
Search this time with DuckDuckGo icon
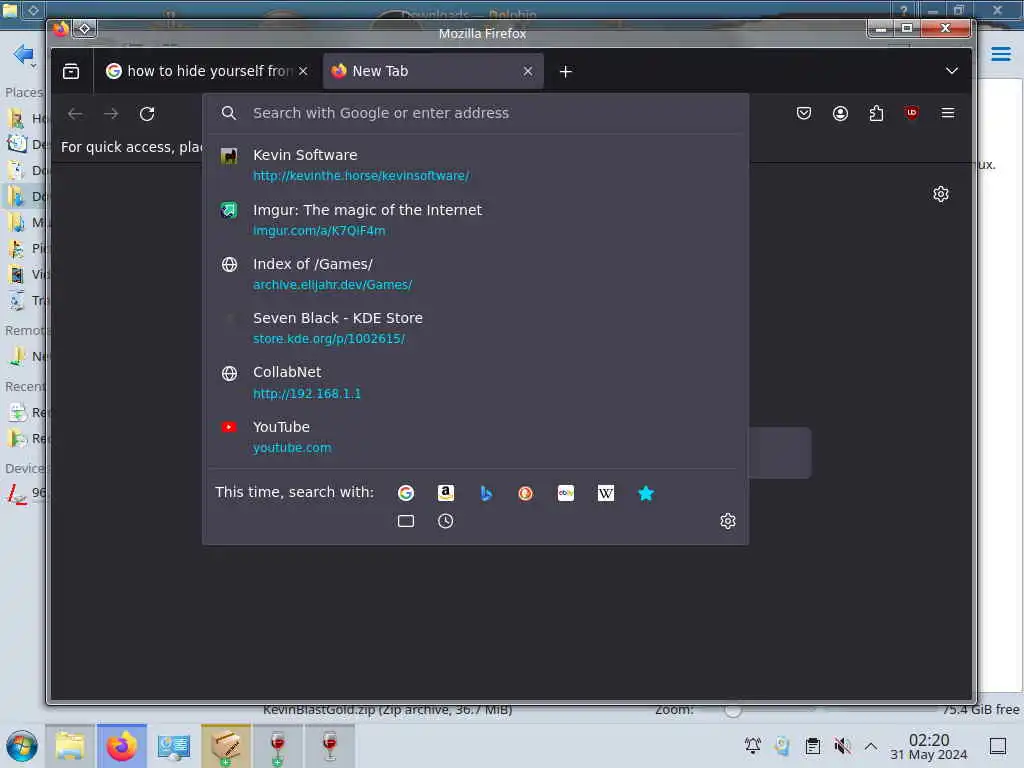coord(526,493)
